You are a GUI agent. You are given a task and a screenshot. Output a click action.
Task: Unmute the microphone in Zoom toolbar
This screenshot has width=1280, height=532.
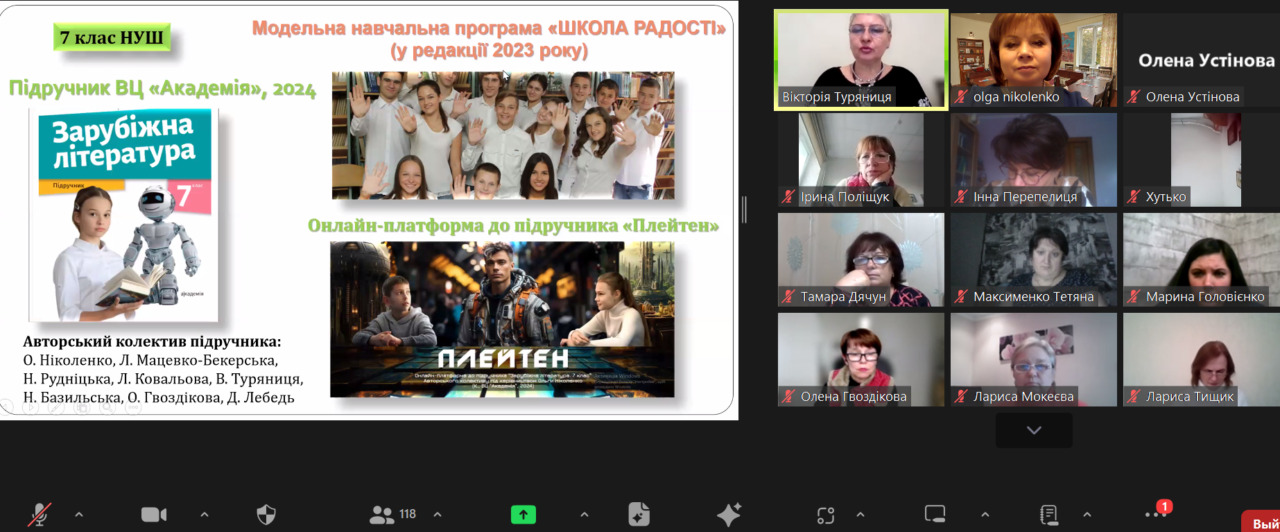click(39, 514)
